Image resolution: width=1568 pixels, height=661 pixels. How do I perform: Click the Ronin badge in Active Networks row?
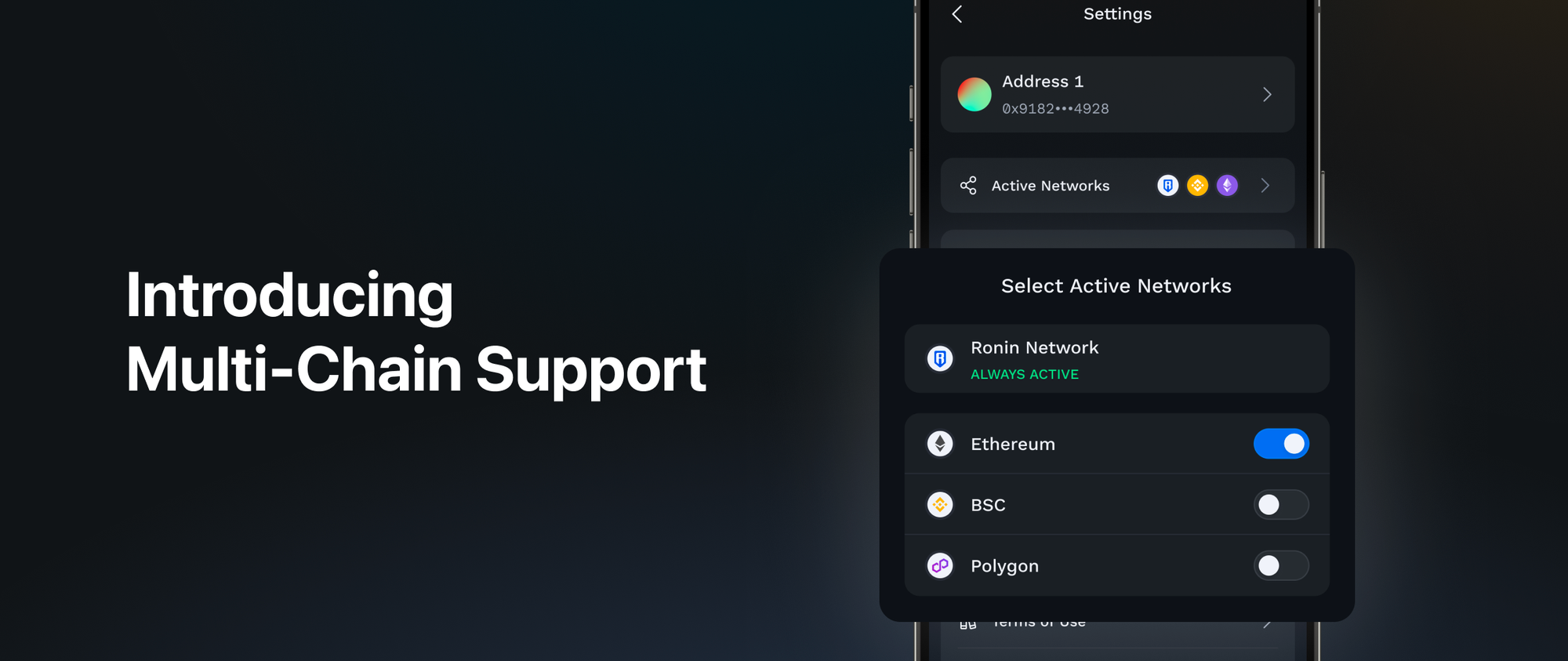[1167, 185]
